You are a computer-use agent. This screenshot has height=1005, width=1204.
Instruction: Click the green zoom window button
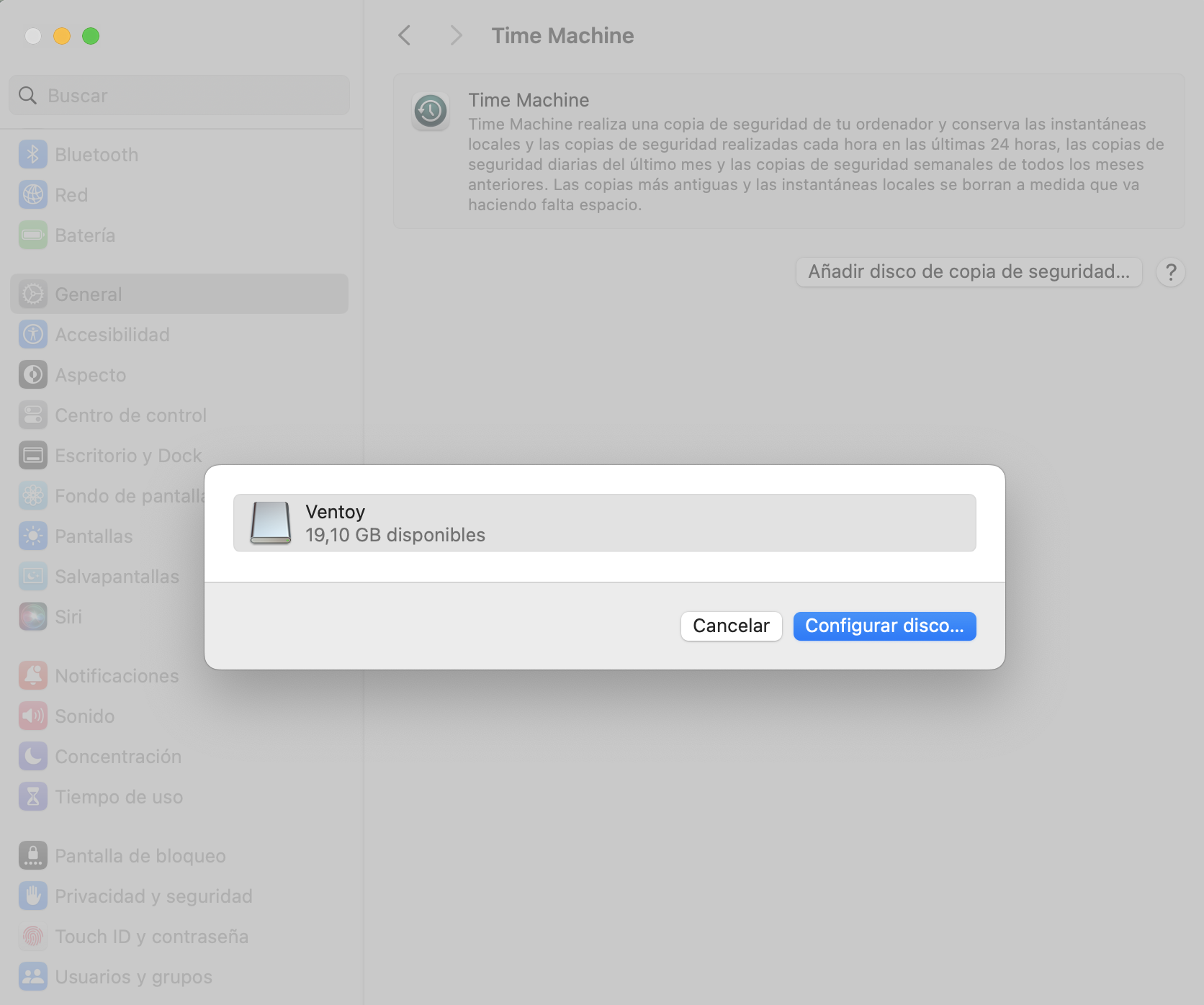[x=91, y=36]
